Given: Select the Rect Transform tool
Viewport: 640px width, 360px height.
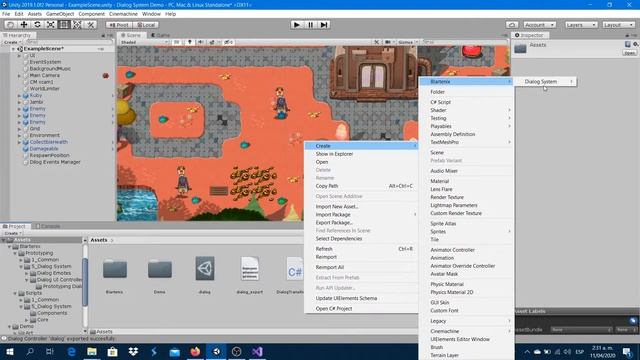Looking at the screenshot, I should (x=64, y=25).
